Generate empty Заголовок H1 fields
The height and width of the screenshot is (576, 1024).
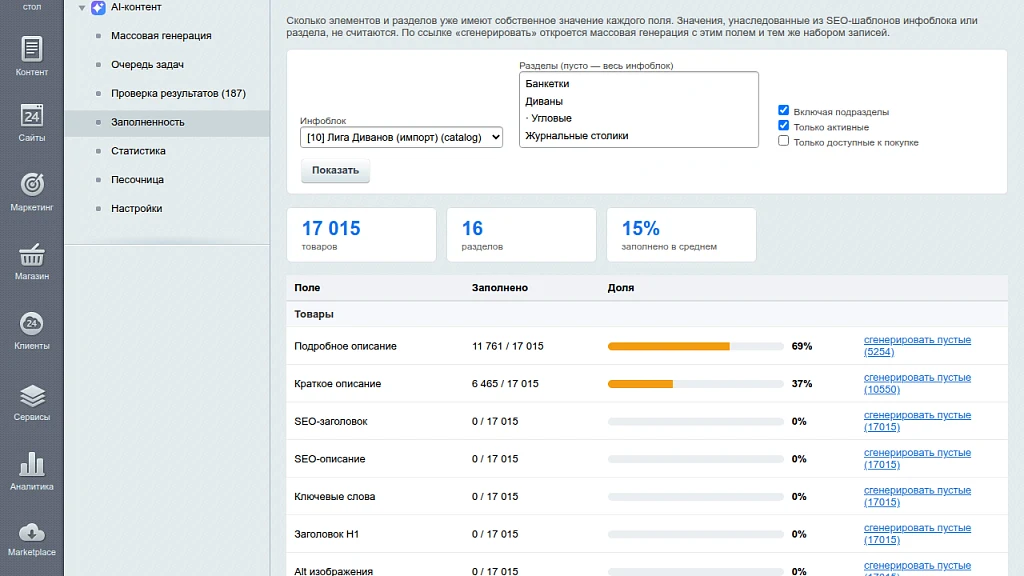(x=917, y=534)
